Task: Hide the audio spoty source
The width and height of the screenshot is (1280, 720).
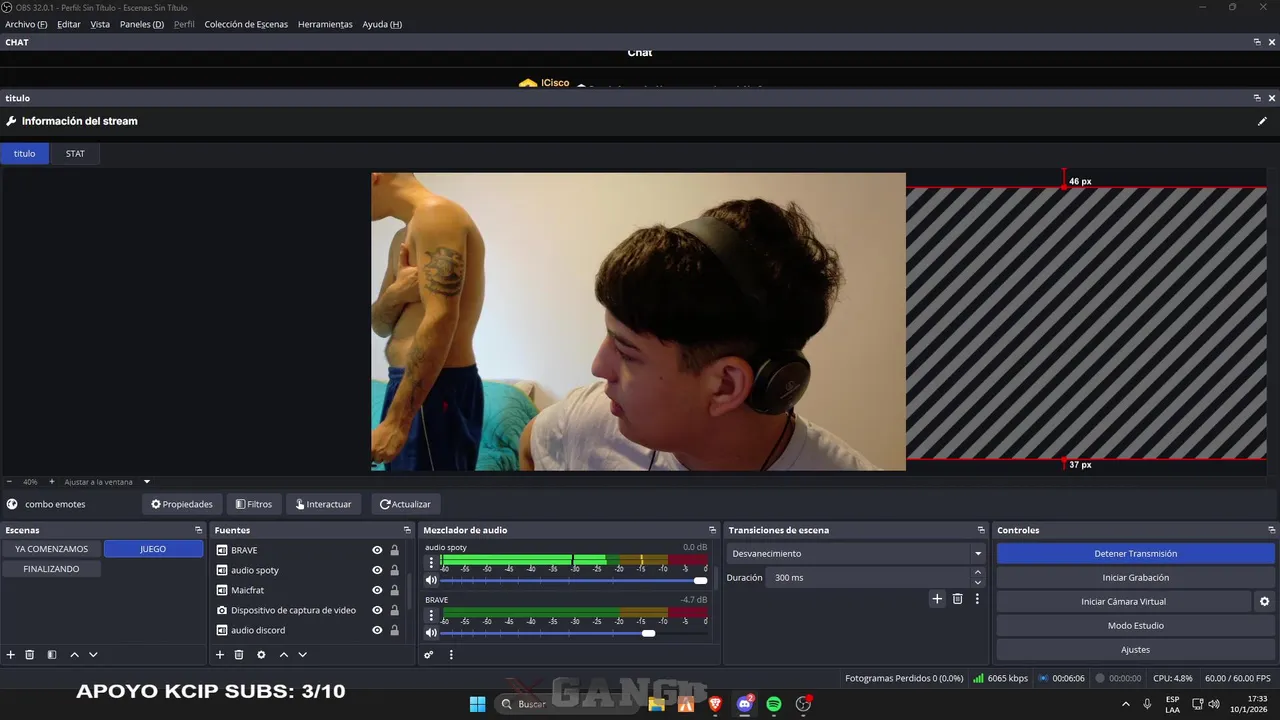Action: 377,570
